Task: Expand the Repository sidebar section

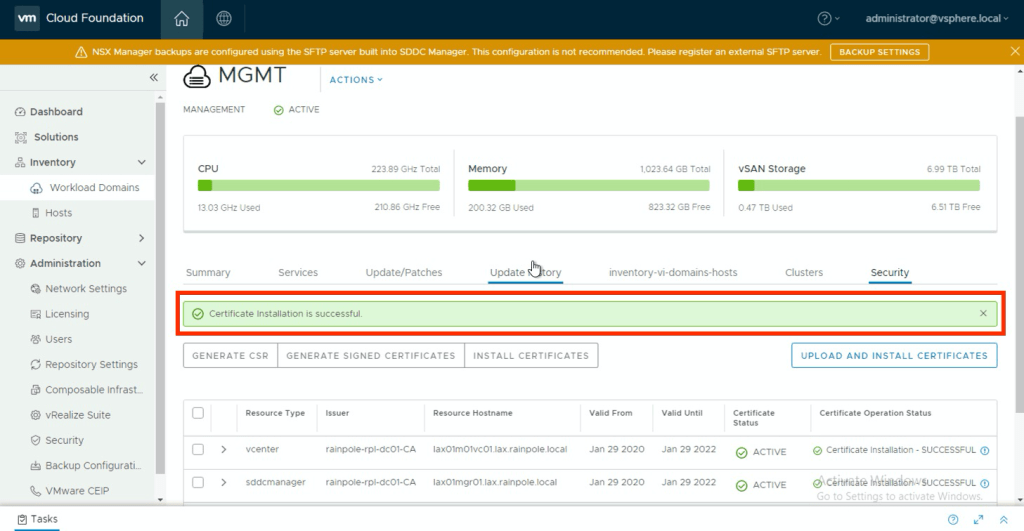Action: [141, 238]
